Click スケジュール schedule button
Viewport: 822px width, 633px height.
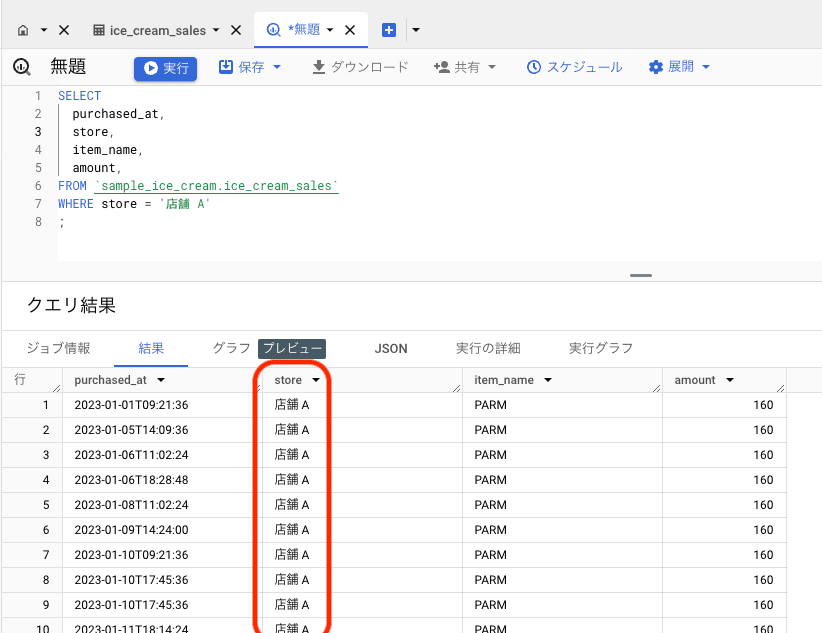point(574,67)
